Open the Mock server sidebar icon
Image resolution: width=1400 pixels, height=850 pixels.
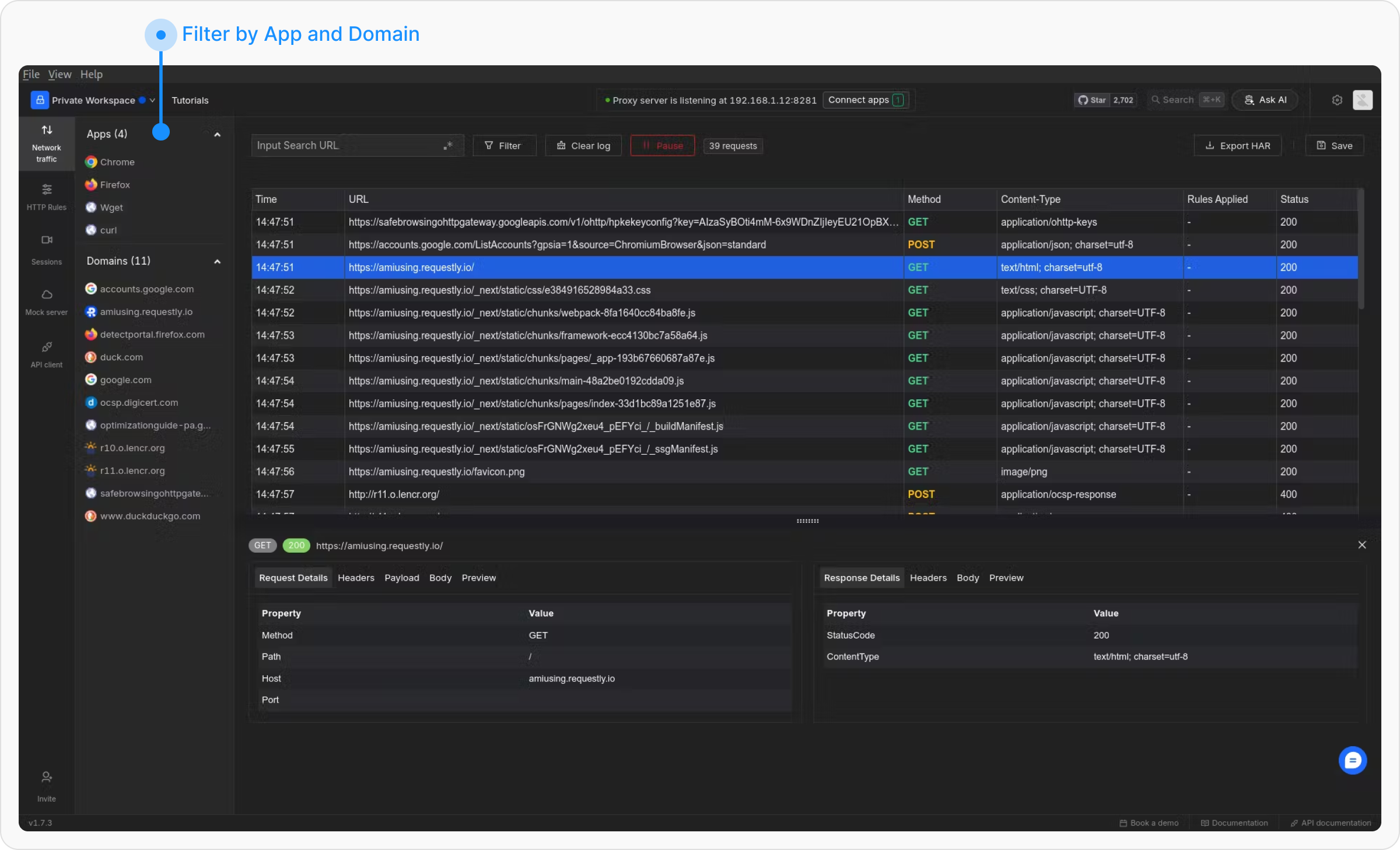click(x=47, y=301)
